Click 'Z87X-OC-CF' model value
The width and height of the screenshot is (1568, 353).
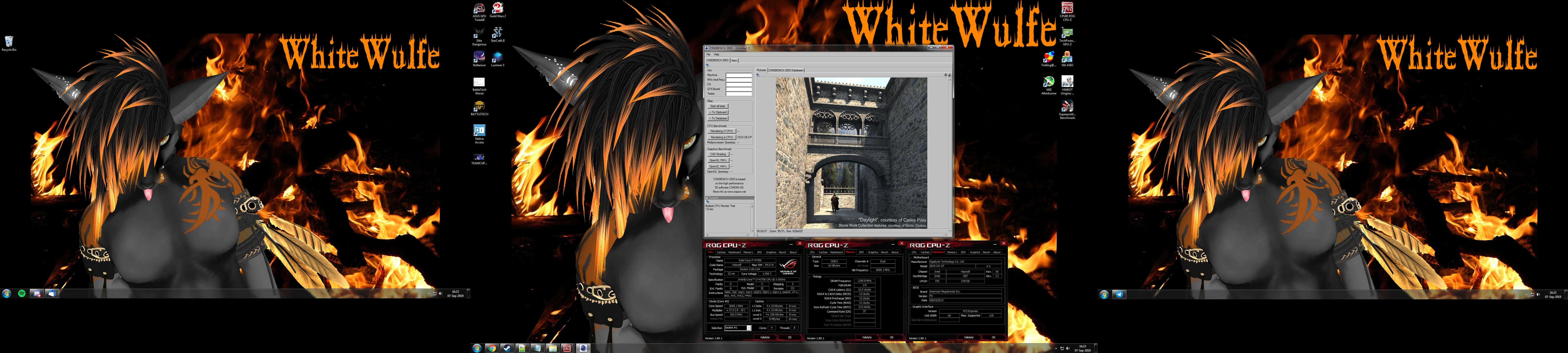pyautogui.click(x=952, y=266)
